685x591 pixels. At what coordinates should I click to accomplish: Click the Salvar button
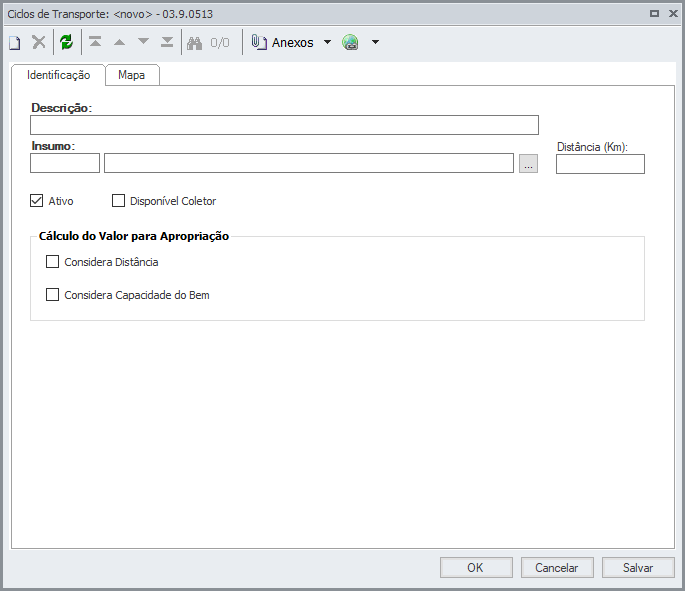pos(638,567)
